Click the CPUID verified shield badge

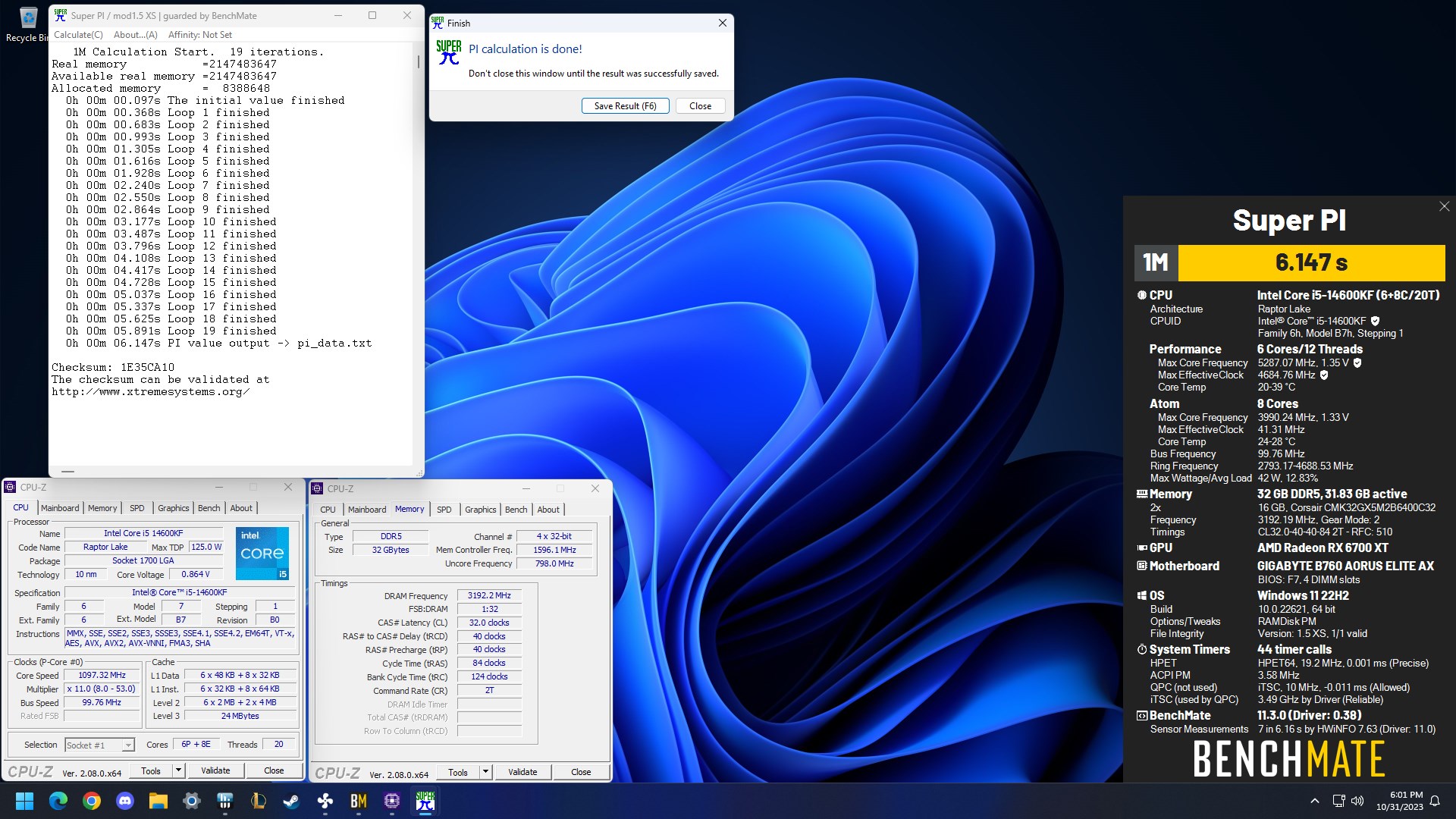1375,321
